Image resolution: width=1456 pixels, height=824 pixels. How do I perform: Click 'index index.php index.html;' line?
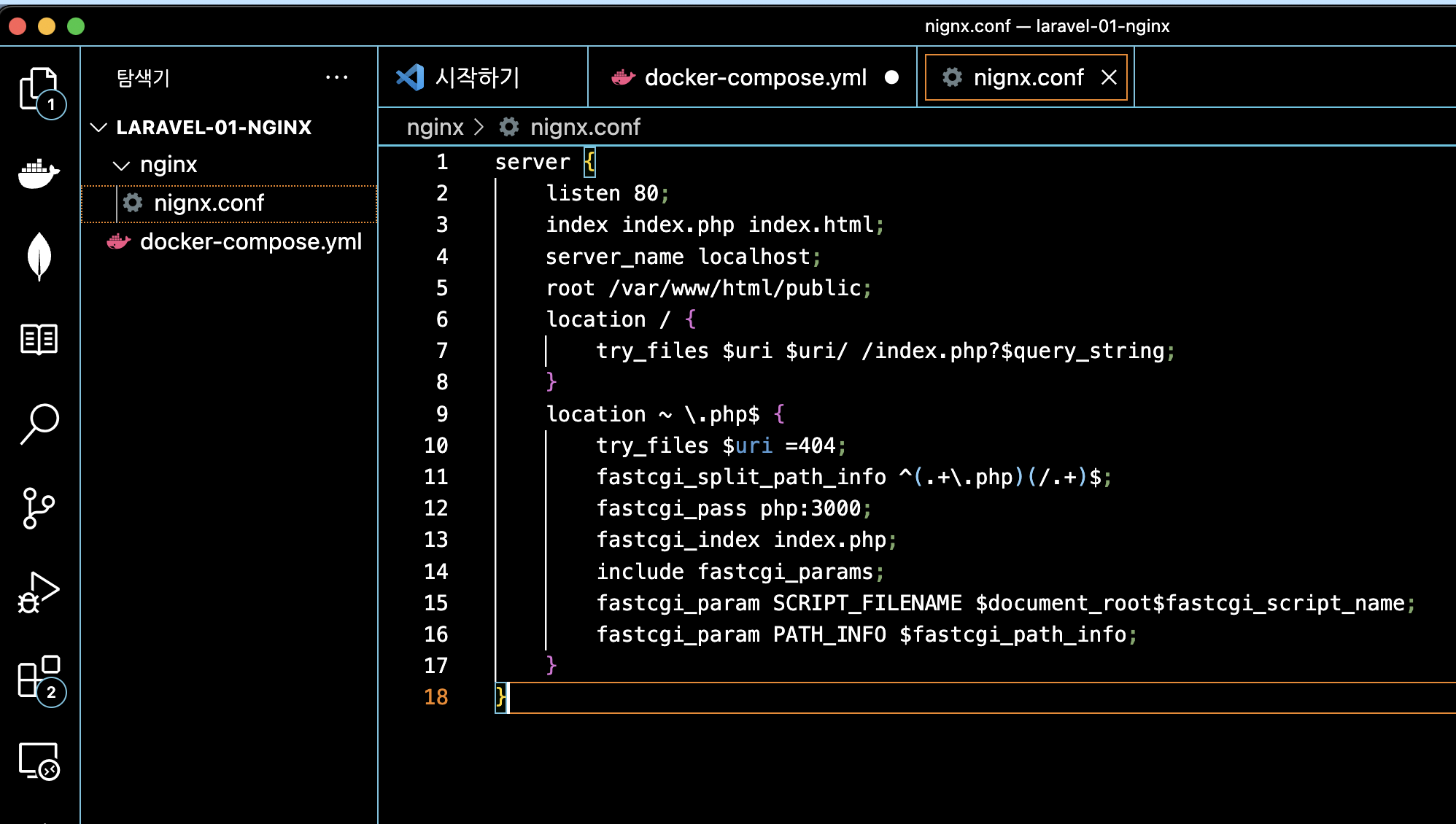click(715, 225)
